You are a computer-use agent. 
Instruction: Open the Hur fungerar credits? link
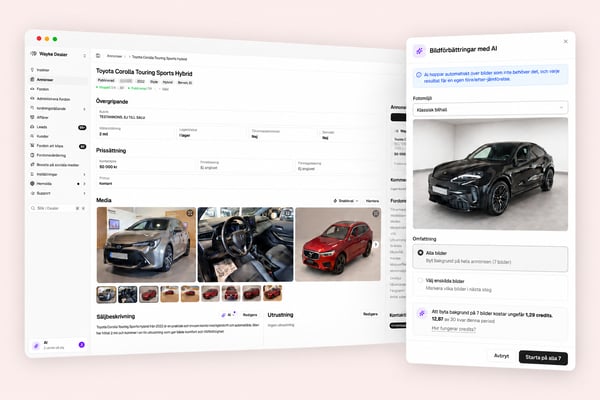453,329
